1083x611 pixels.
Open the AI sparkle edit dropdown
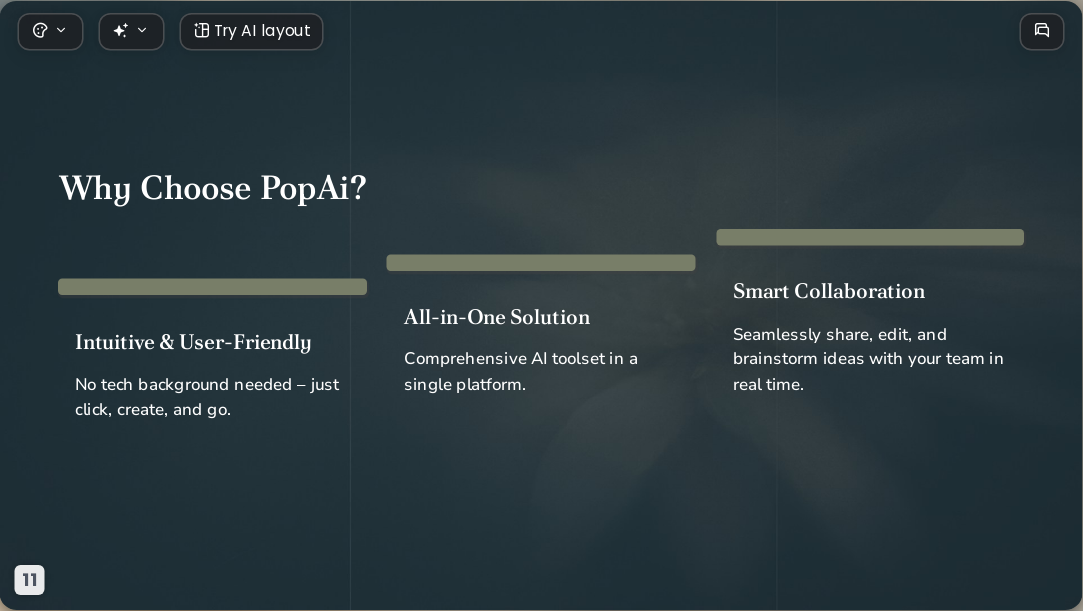(x=131, y=32)
